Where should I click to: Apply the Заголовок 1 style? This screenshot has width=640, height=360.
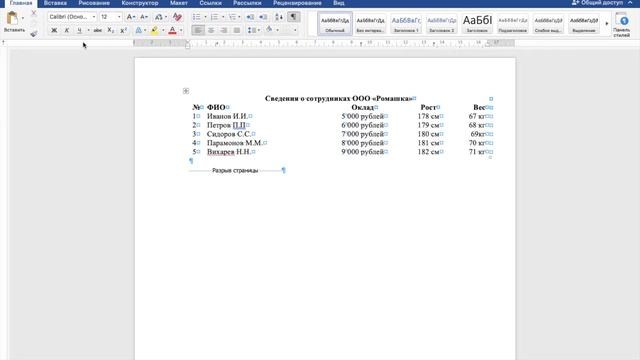[x=406, y=23]
